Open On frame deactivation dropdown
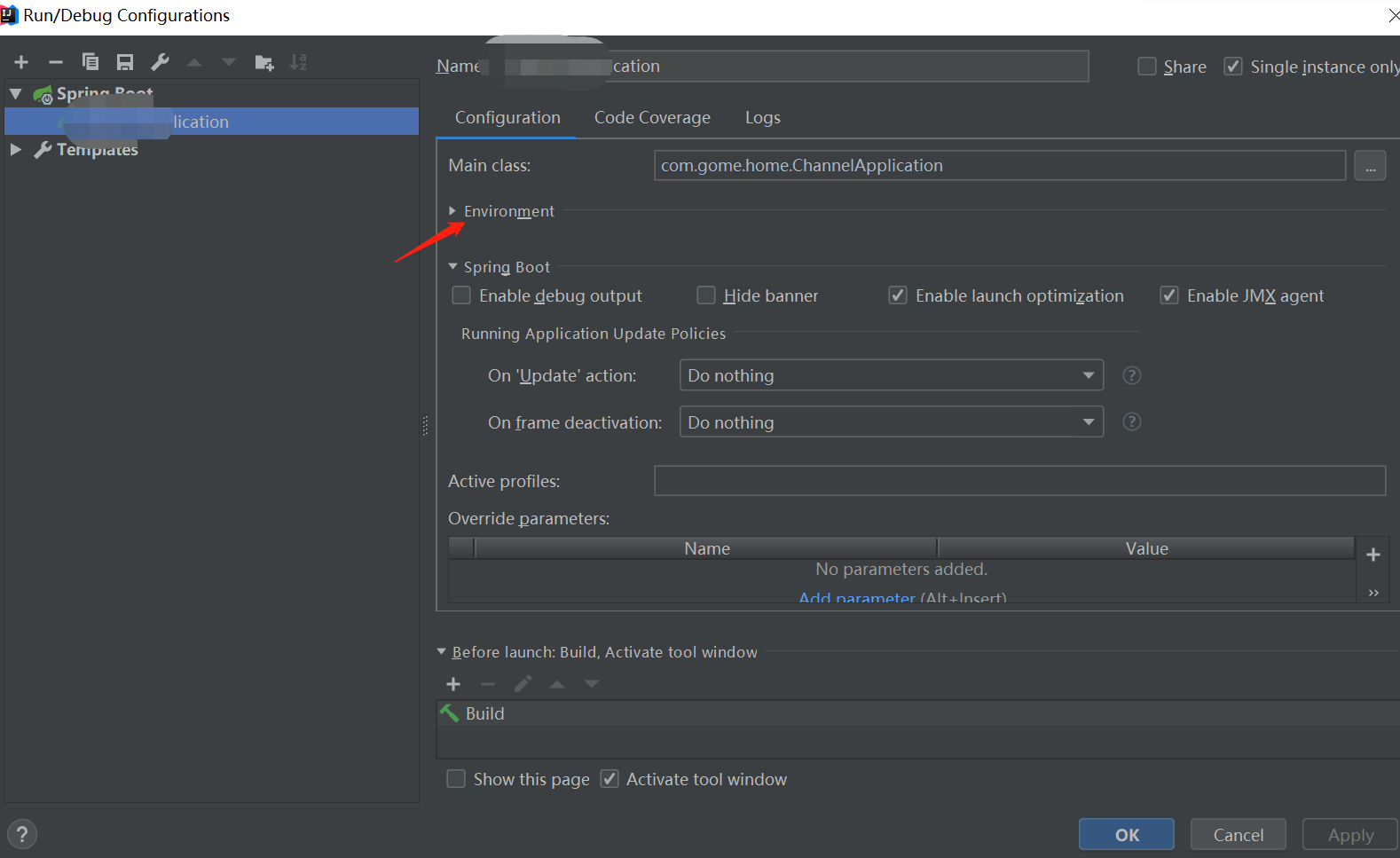Image resolution: width=1400 pixels, height=858 pixels. tap(892, 421)
